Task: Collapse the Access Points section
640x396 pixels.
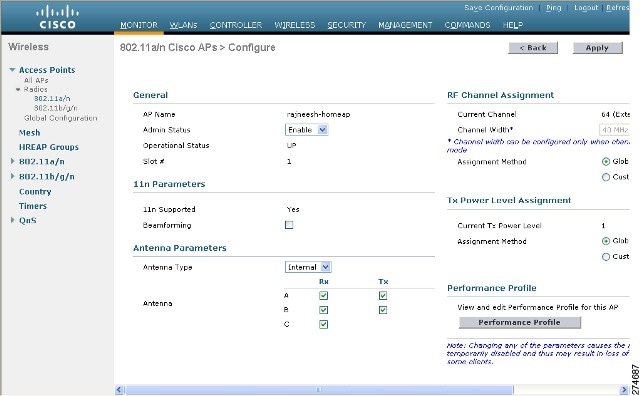Action: click(12, 70)
